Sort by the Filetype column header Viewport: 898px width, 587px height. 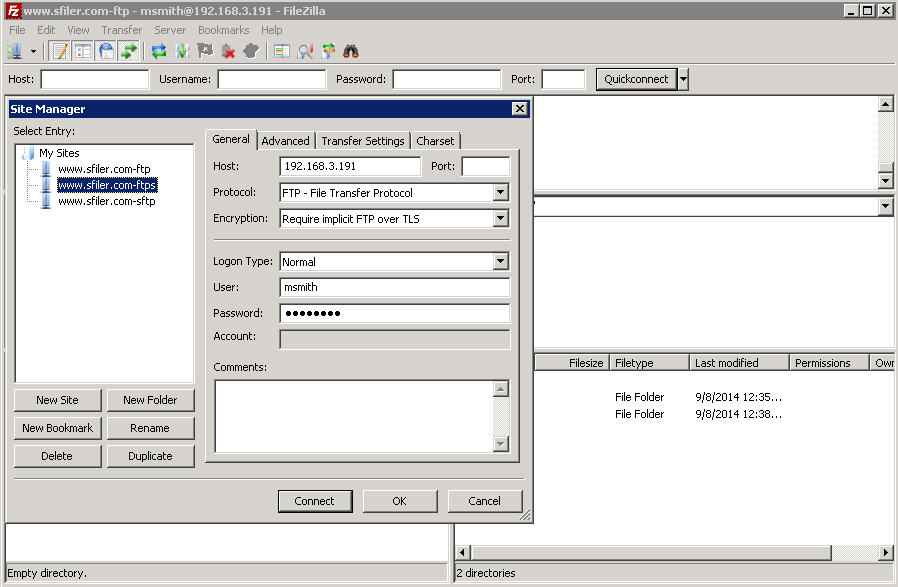coord(649,363)
